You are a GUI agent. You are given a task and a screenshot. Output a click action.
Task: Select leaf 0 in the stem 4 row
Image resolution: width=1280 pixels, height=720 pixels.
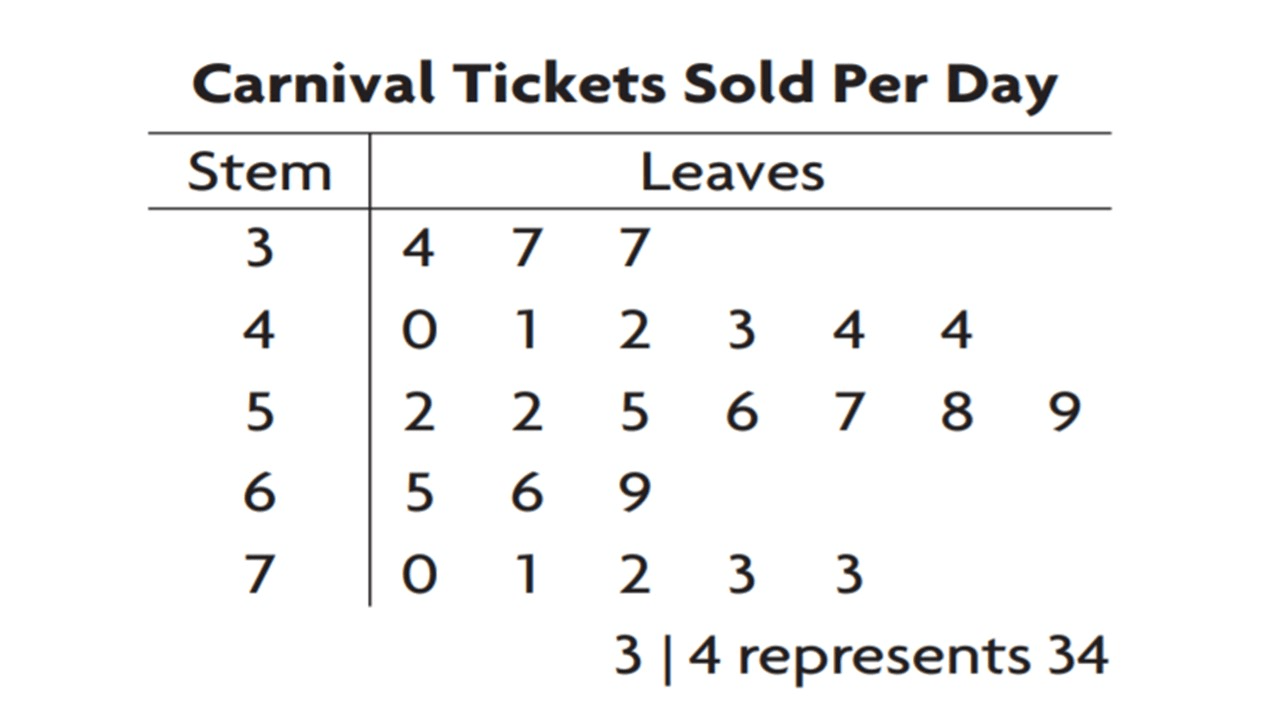tap(418, 329)
